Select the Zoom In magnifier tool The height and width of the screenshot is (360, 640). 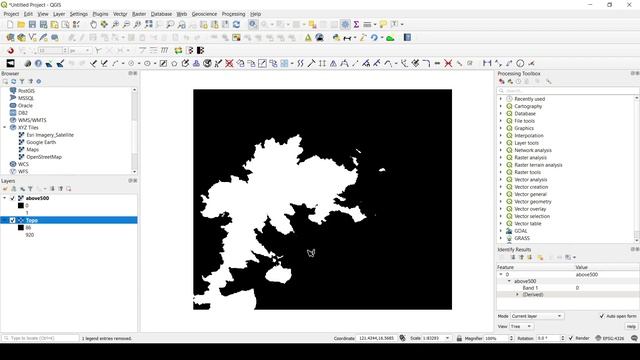[116, 24]
